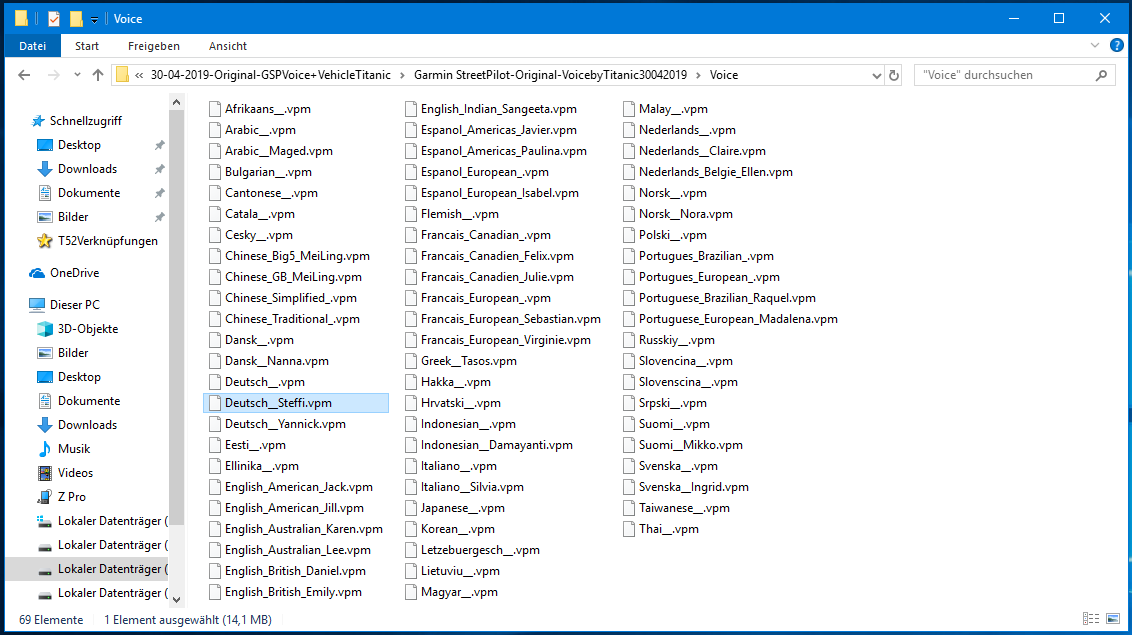Screen dimensions: 1132x635
Task: Select file Suomi__Mikko.vpm
Action: [x=691, y=445]
